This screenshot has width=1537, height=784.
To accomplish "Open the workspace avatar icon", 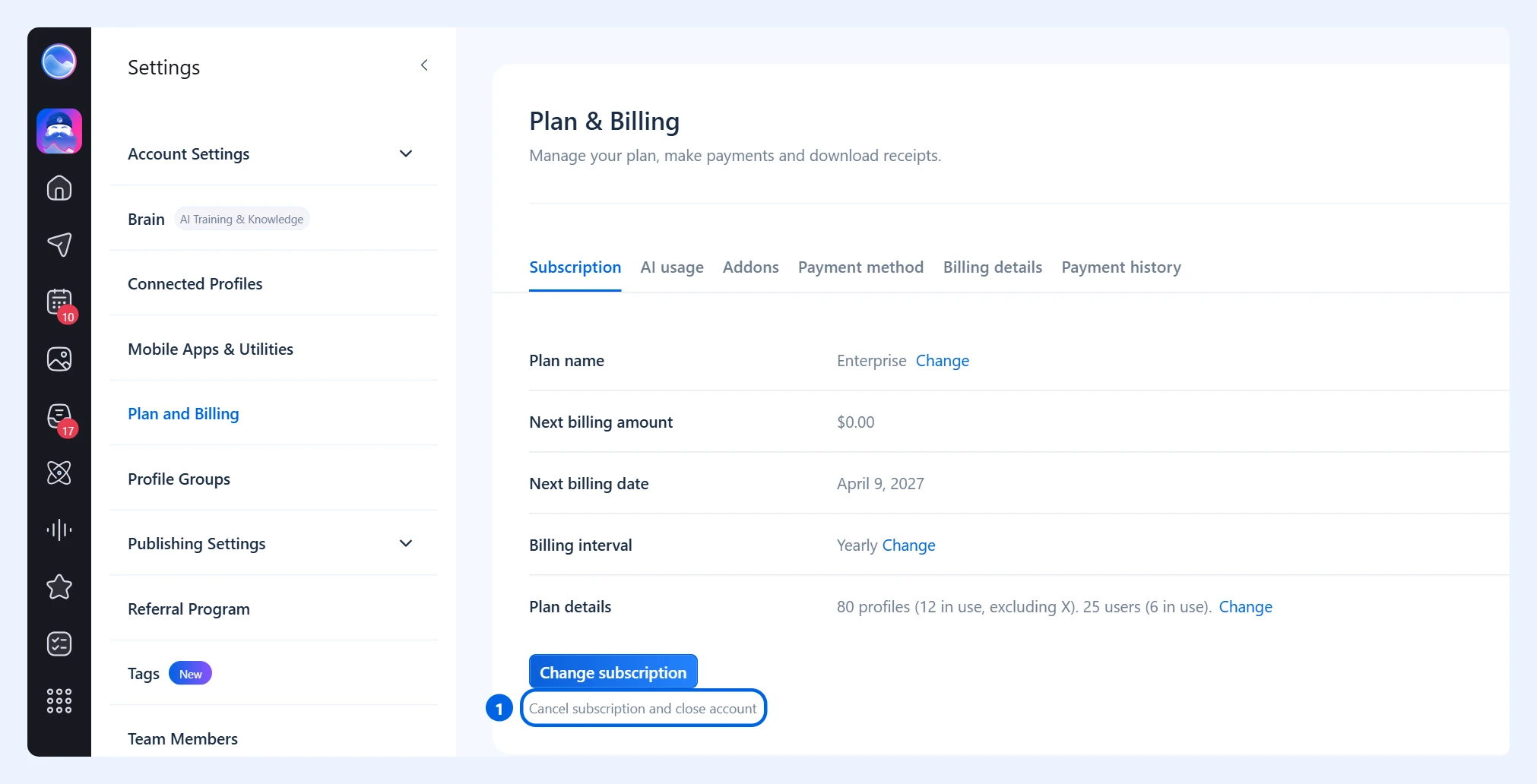I will 59,131.
